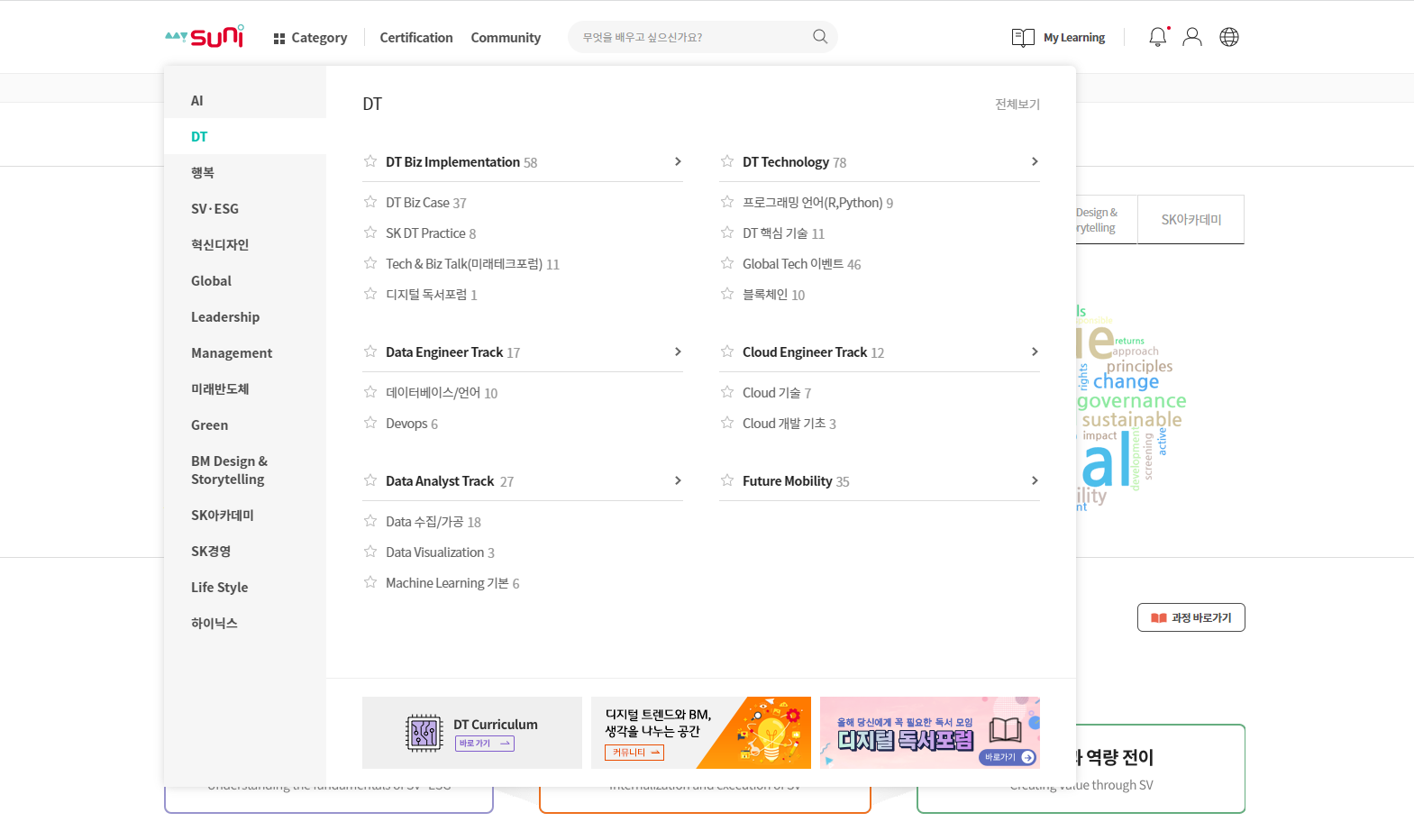This screenshot has height=840, width=1414.
Task: Open the Certification page
Action: pos(416,38)
